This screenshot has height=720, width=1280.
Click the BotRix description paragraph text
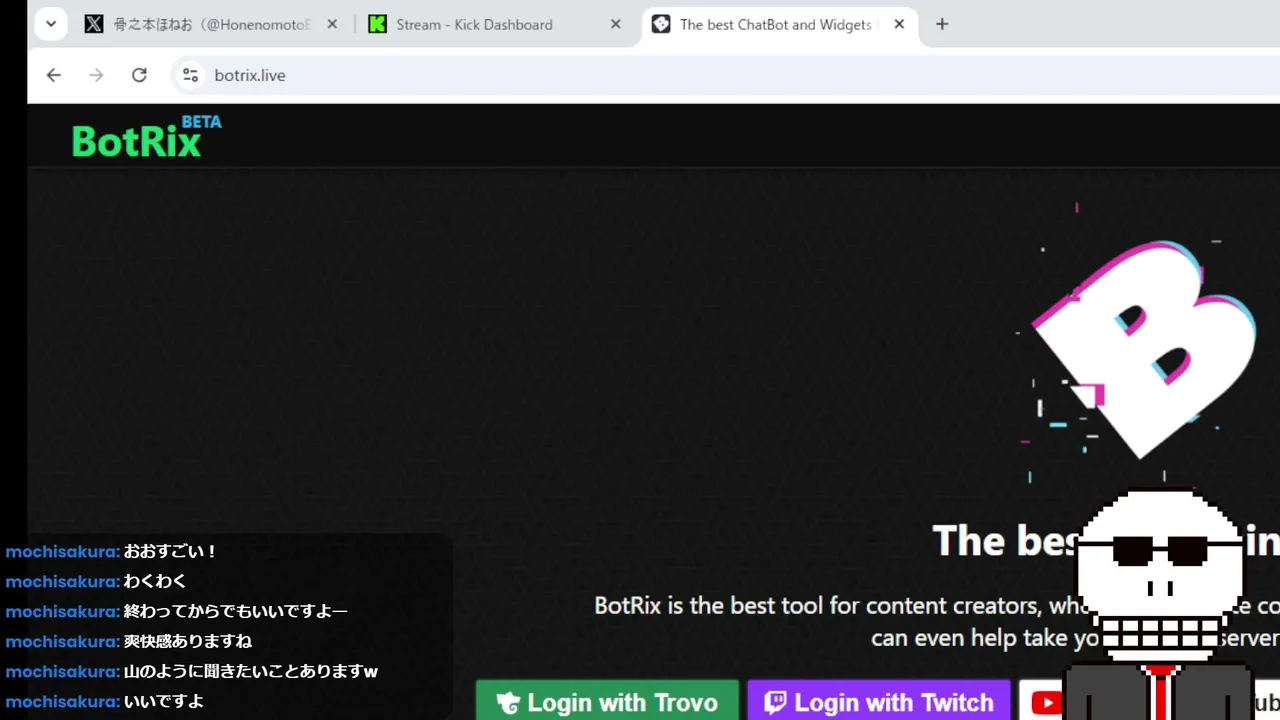[x=937, y=621]
